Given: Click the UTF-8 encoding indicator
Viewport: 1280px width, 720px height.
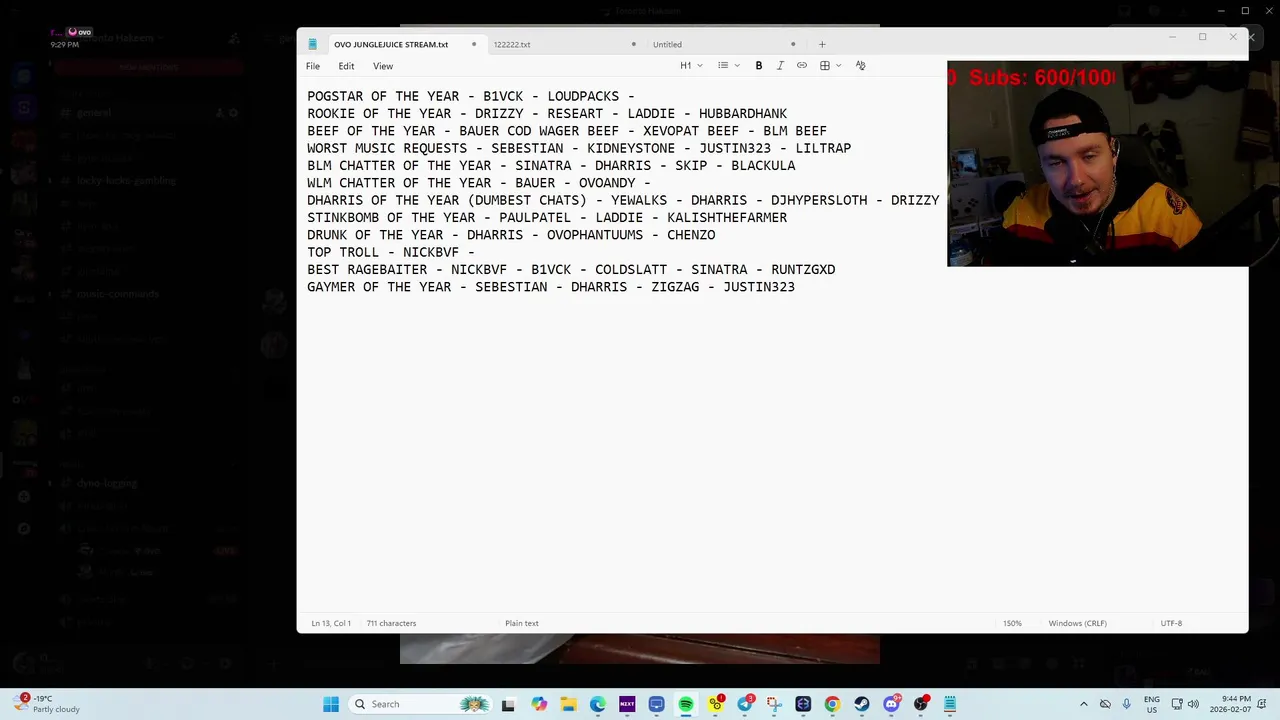Looking at the screenshot, I should click(1171, 623).
